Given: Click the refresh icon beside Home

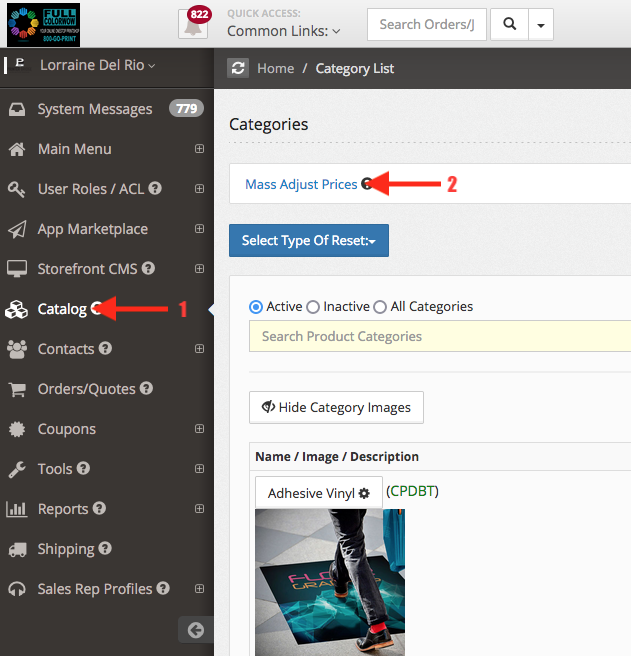Looking at the screenshot, I should [238, 68].
